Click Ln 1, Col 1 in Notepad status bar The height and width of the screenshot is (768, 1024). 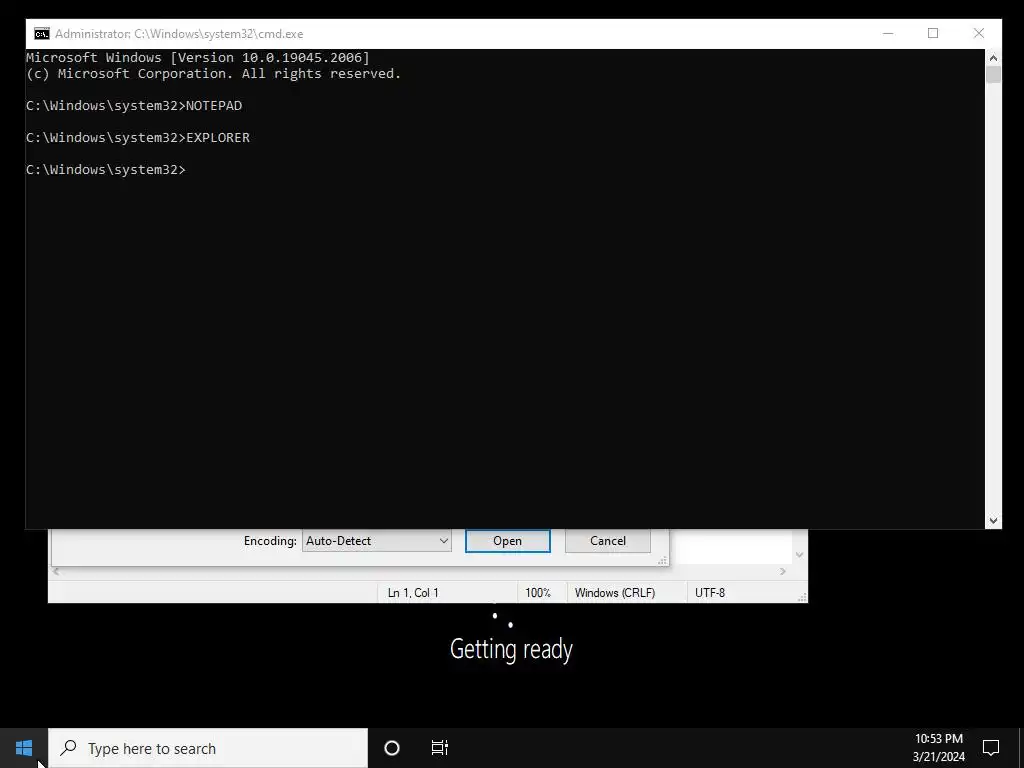coord(413,593)
